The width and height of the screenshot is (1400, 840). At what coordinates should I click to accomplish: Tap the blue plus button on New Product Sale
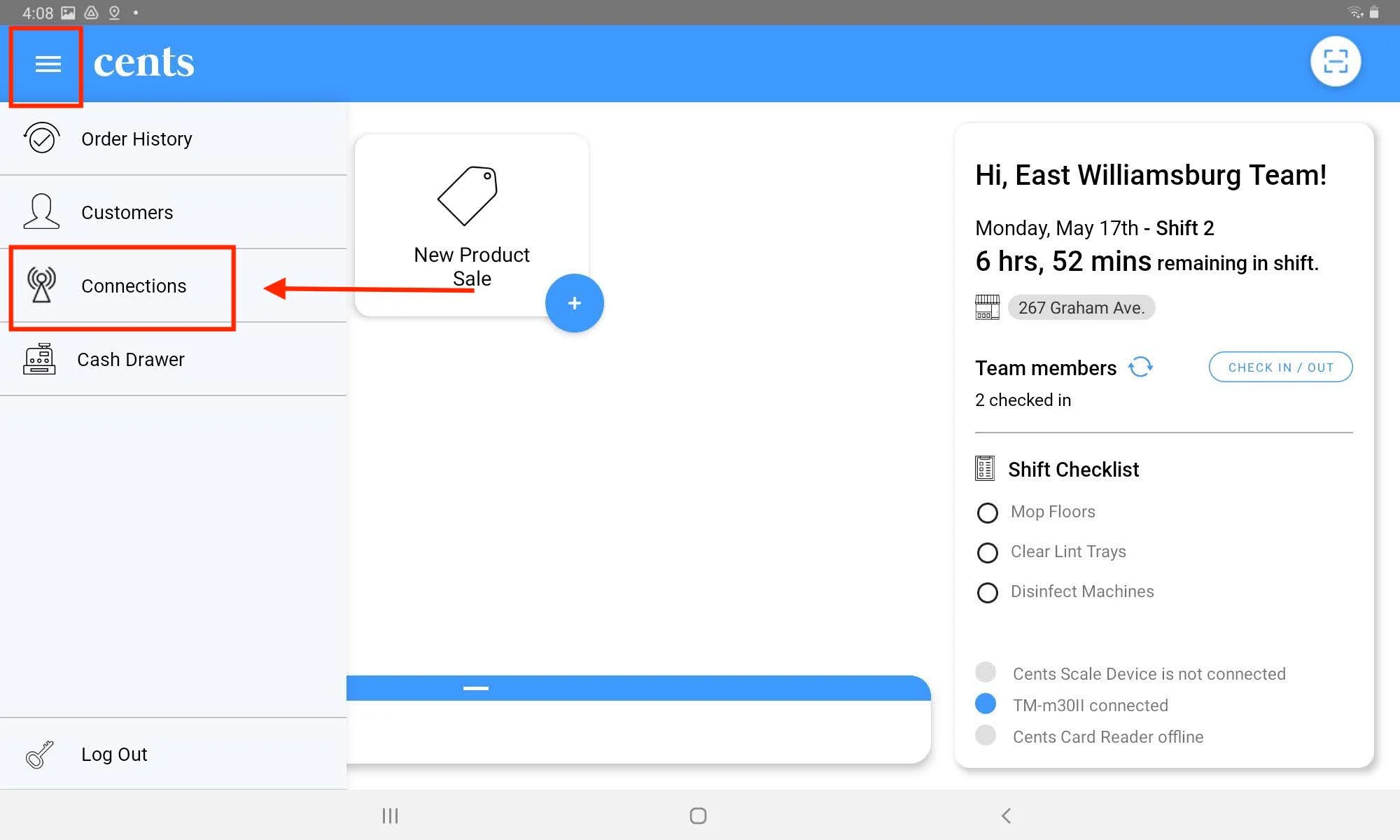click(574, 302)
